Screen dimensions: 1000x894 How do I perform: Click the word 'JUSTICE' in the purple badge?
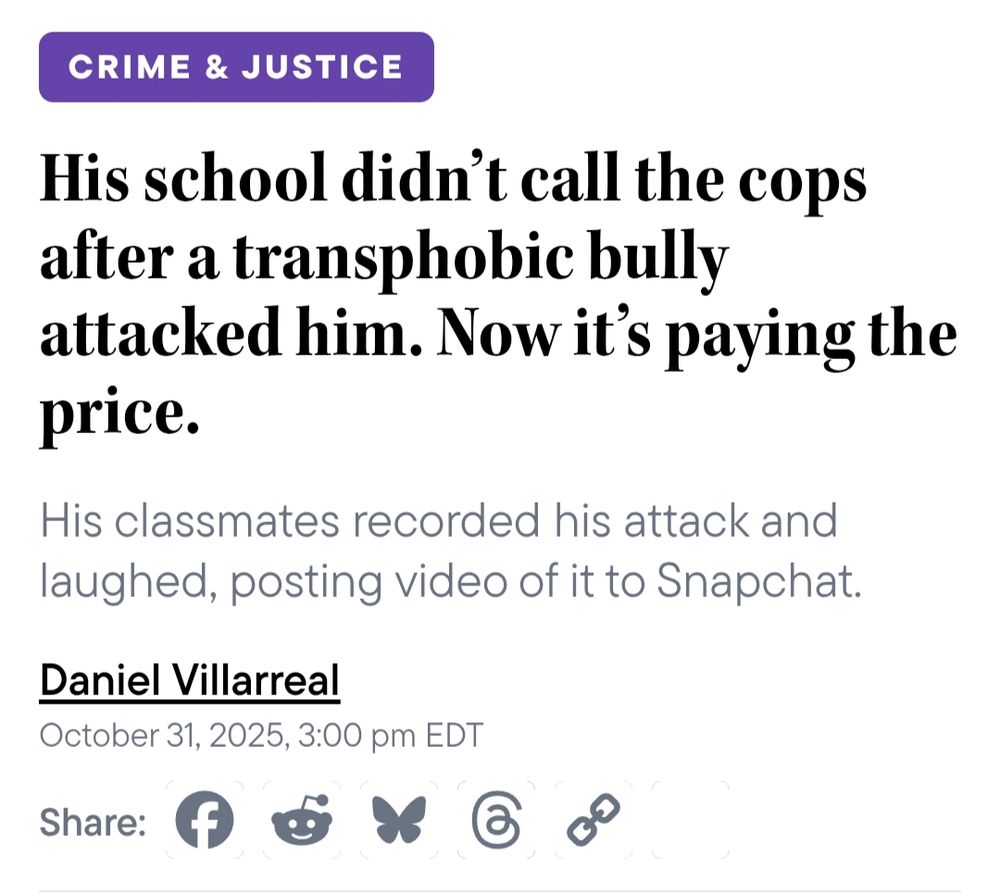[322, 67]
